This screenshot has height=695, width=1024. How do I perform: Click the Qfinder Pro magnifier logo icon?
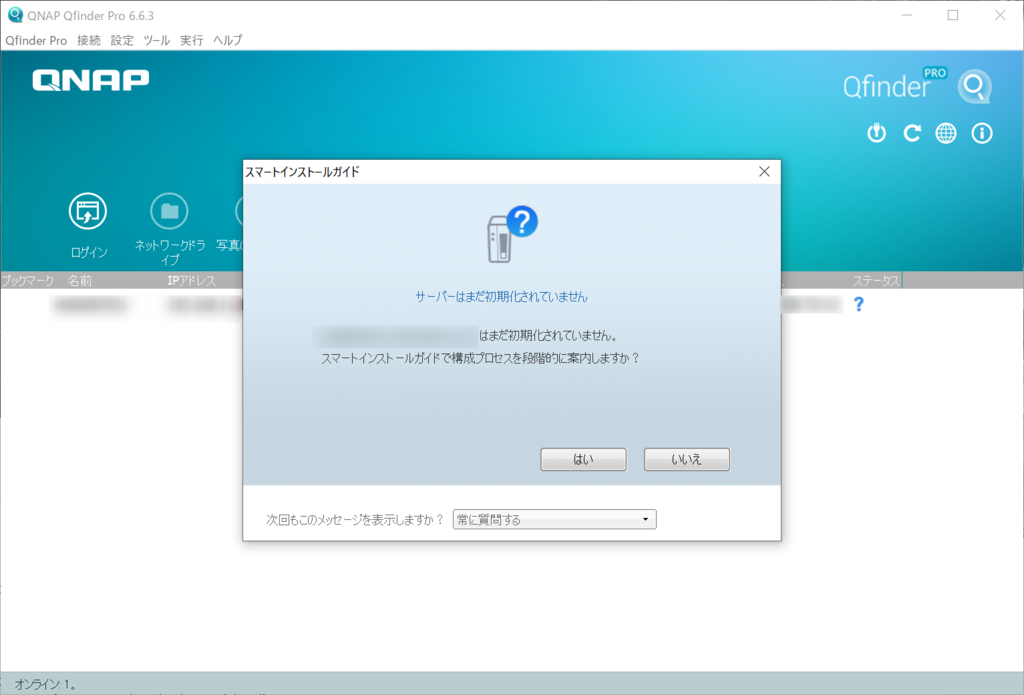(974, 86)
